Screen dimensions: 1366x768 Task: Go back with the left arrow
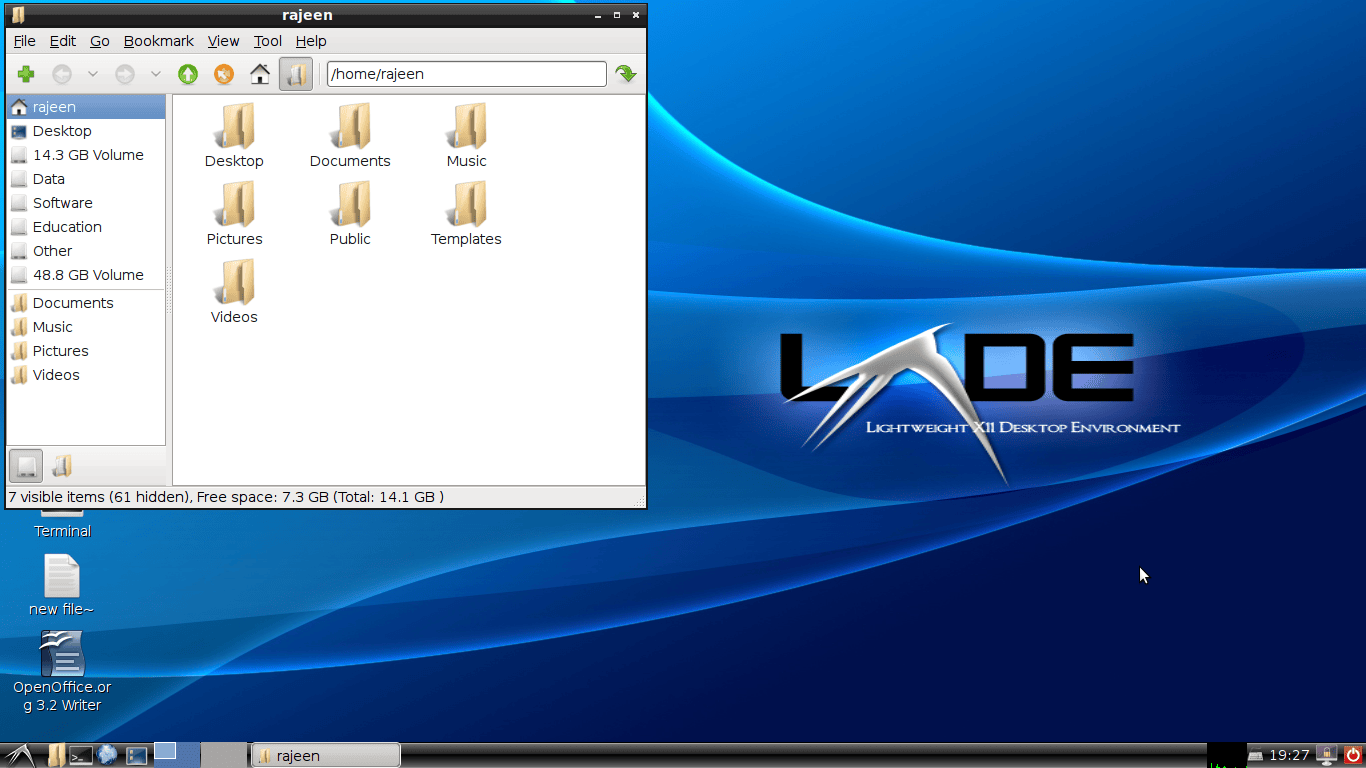(62, 74)
